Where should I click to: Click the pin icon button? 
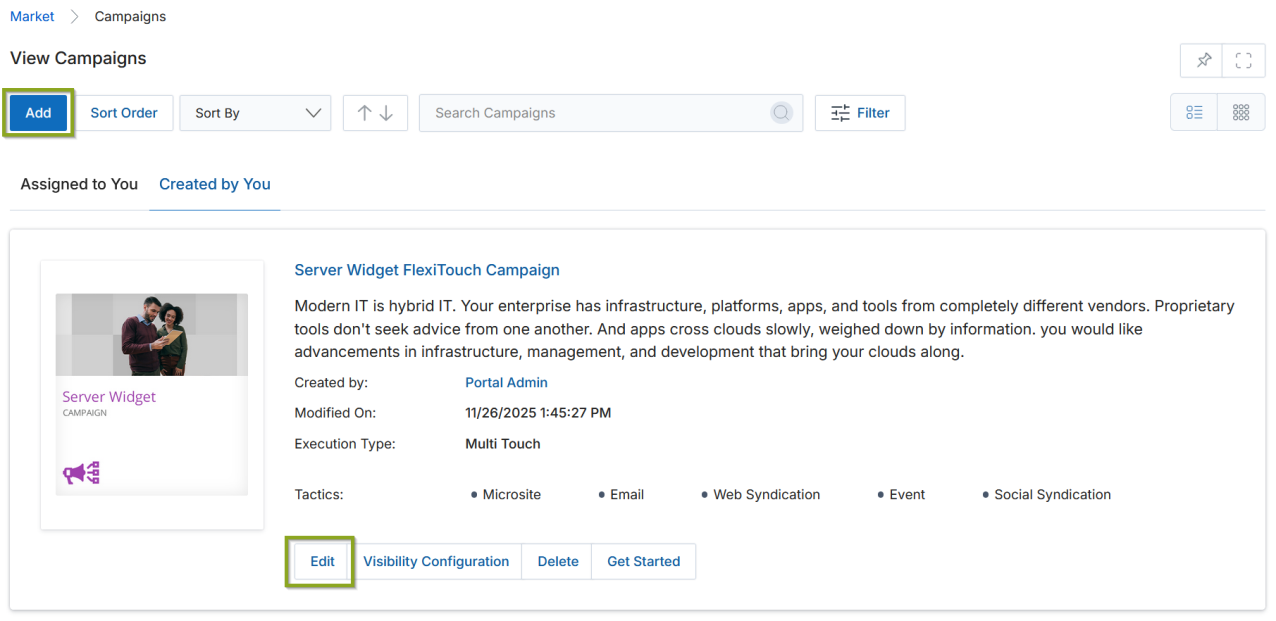pos(1203,60)
